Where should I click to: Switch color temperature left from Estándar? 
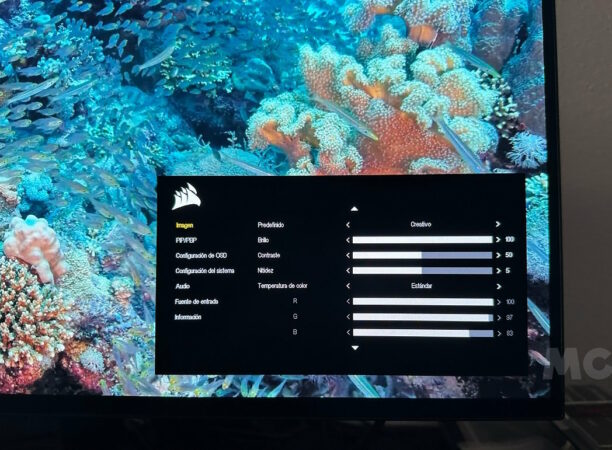click(348, 285)
